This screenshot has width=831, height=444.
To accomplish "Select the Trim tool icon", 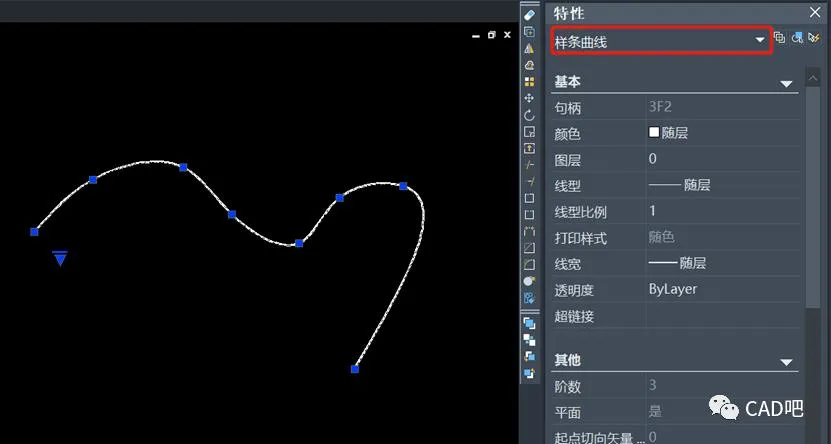I will [529, 164].
